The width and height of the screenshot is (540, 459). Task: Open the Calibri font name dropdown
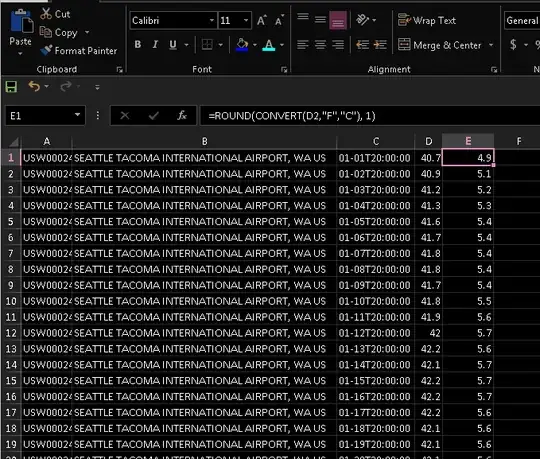tap(212, 20)
